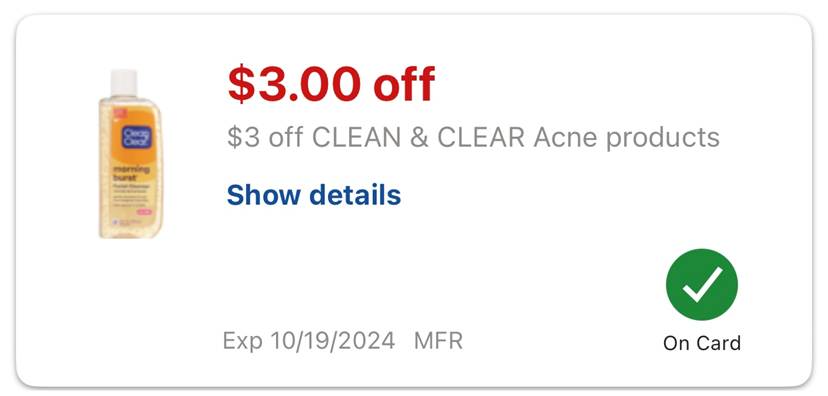Image resolution: width=828 pixels, height=396 pixels.
Task: Tap the Acne products text in description
Action: click(626, 137)
